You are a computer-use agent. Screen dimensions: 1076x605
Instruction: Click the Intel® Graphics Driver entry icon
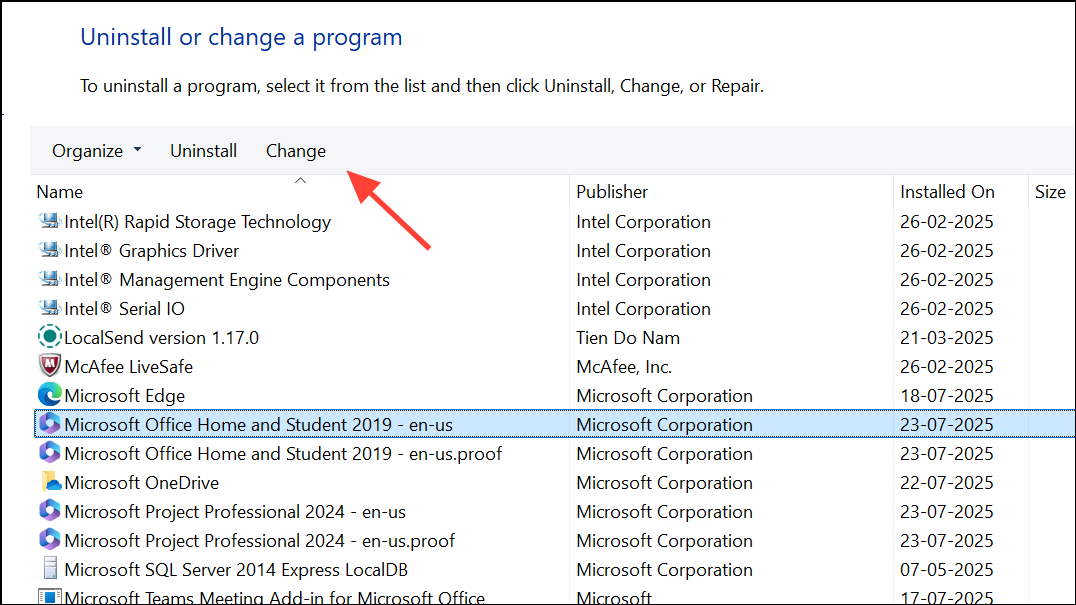49,250
